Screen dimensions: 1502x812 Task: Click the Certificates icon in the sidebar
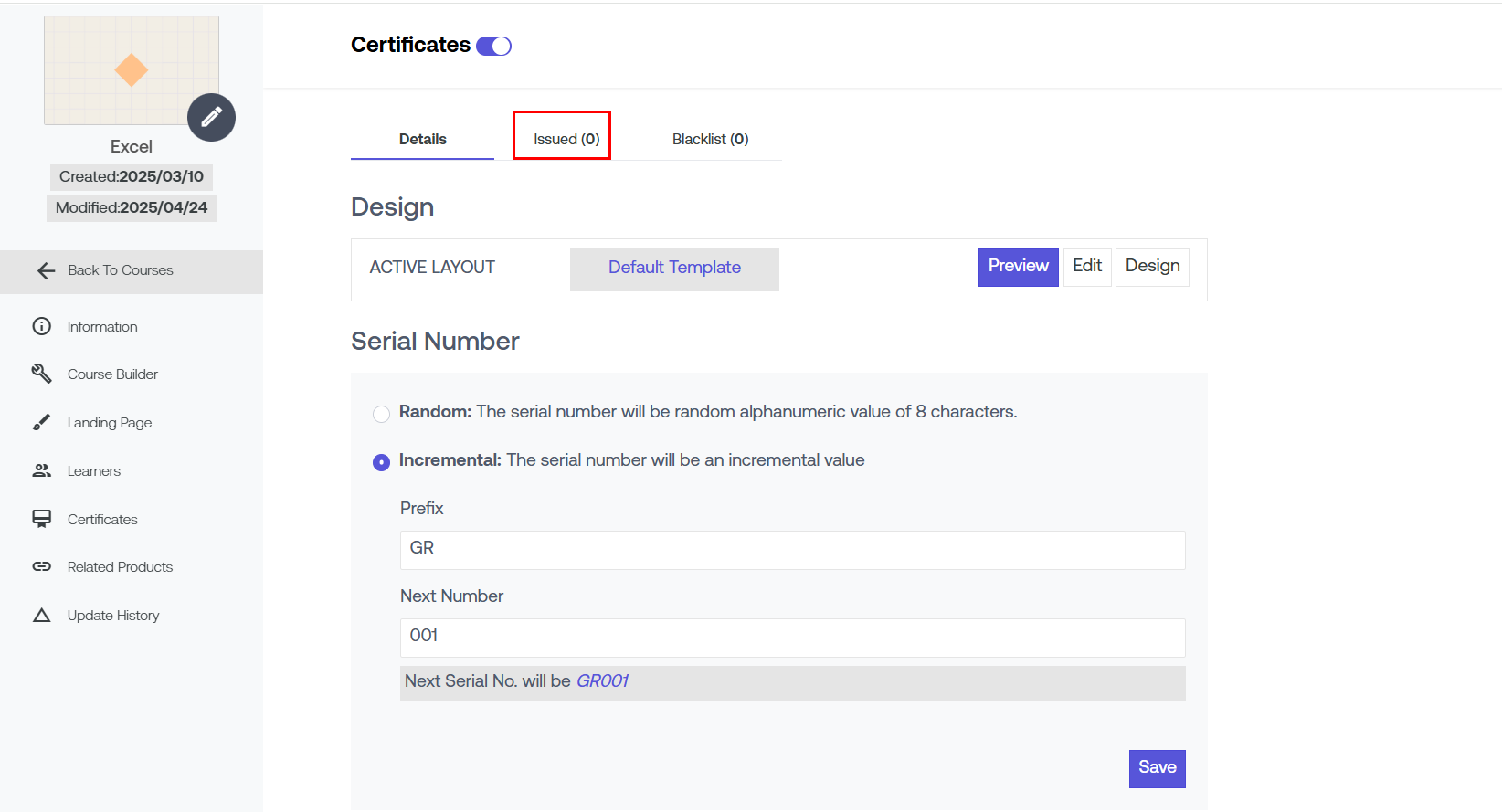coord(42,519)
